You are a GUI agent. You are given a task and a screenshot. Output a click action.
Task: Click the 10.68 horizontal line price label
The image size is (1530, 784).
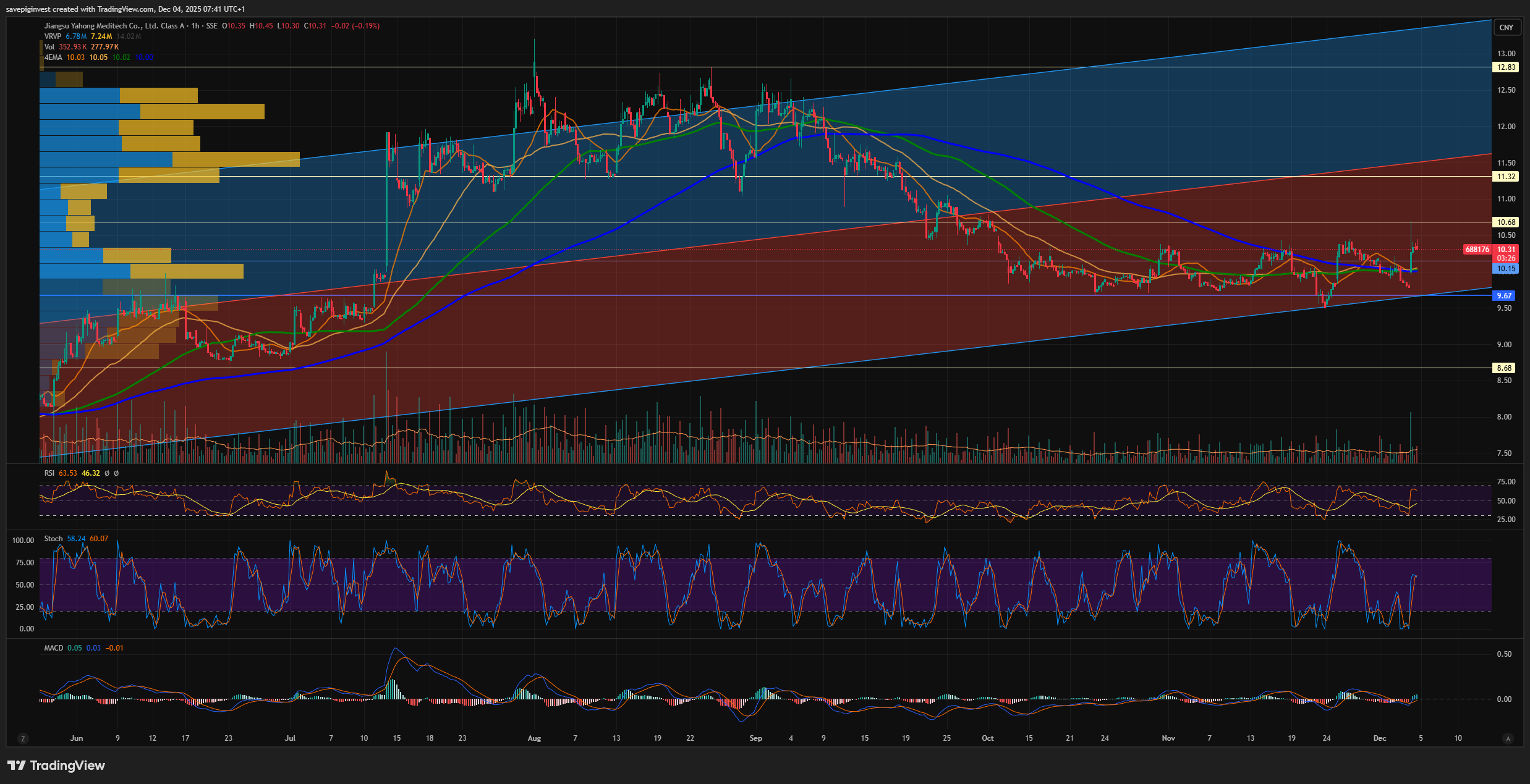click(1506, 222)
